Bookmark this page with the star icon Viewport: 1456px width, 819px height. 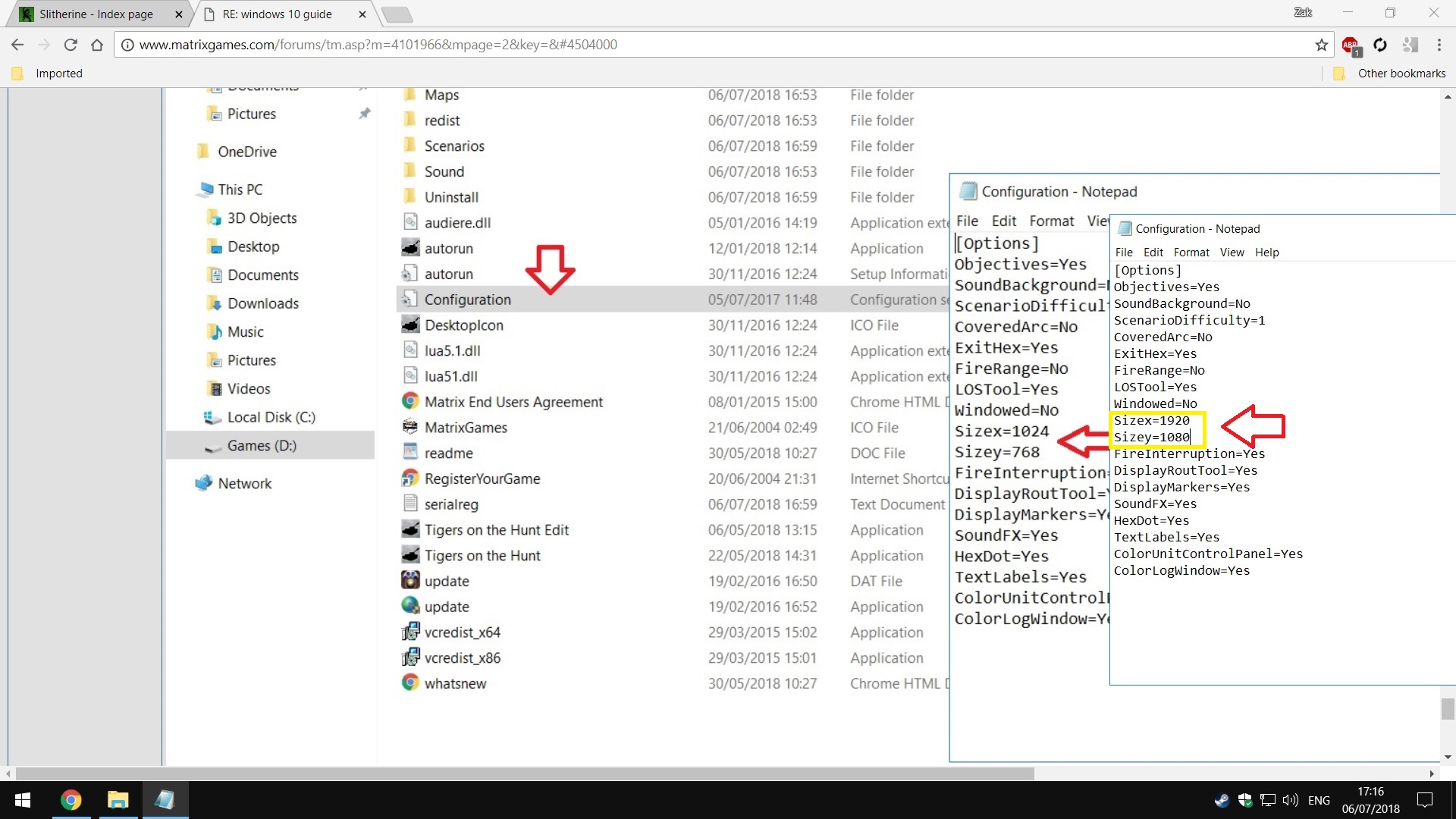(1322, 45)
